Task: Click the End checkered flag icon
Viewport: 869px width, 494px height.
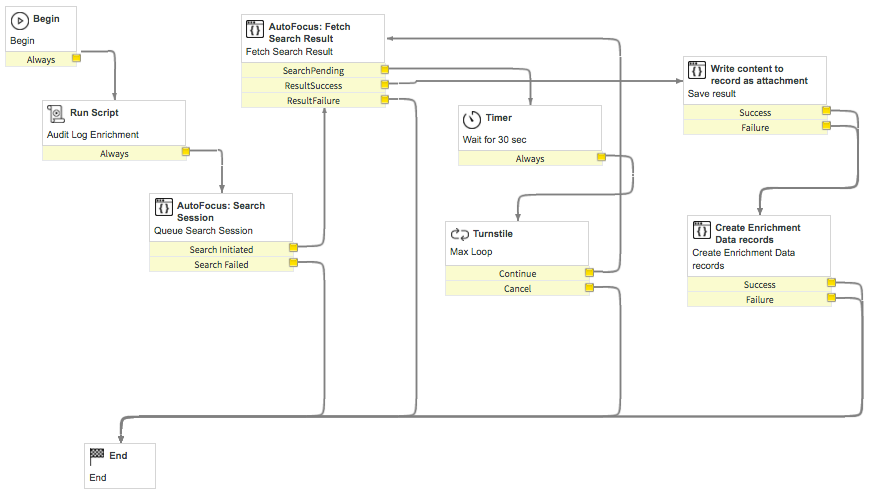Action: tap(97, 456)
